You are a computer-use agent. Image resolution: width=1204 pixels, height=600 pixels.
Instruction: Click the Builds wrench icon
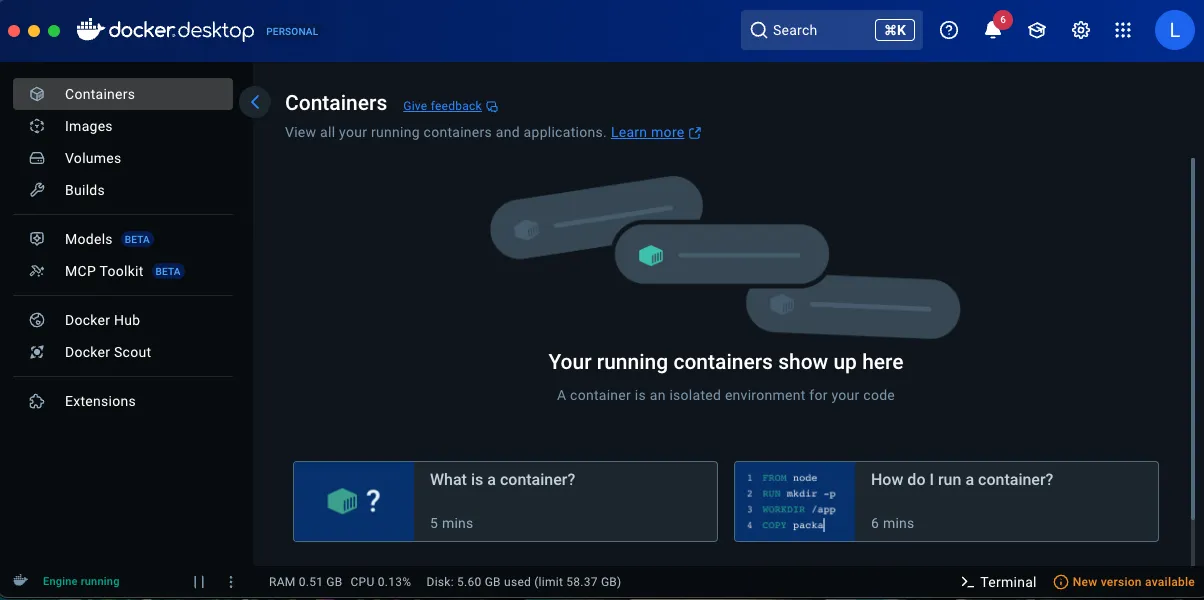coord(37,190)
